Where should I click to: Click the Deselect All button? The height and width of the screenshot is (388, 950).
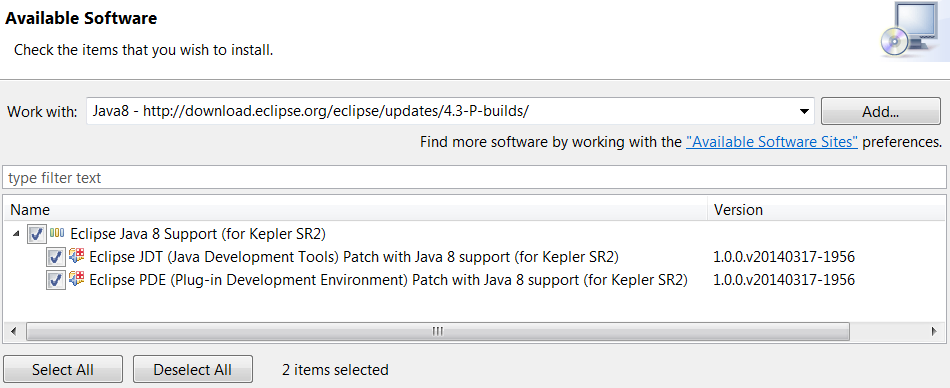193,369
